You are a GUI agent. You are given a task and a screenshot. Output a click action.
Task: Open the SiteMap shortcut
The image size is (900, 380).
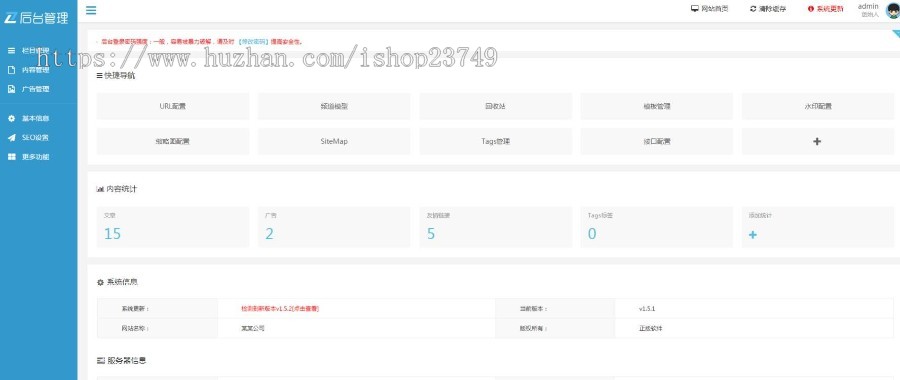pos(334,141)
